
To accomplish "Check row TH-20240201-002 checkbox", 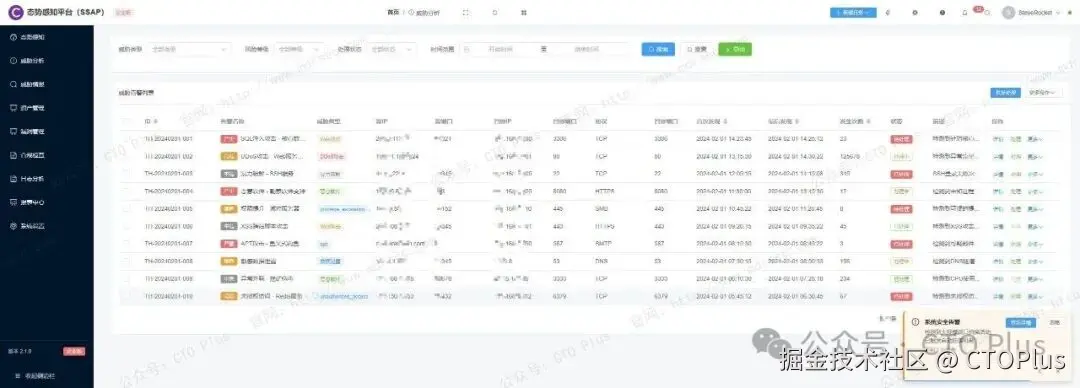I will 125,156.
